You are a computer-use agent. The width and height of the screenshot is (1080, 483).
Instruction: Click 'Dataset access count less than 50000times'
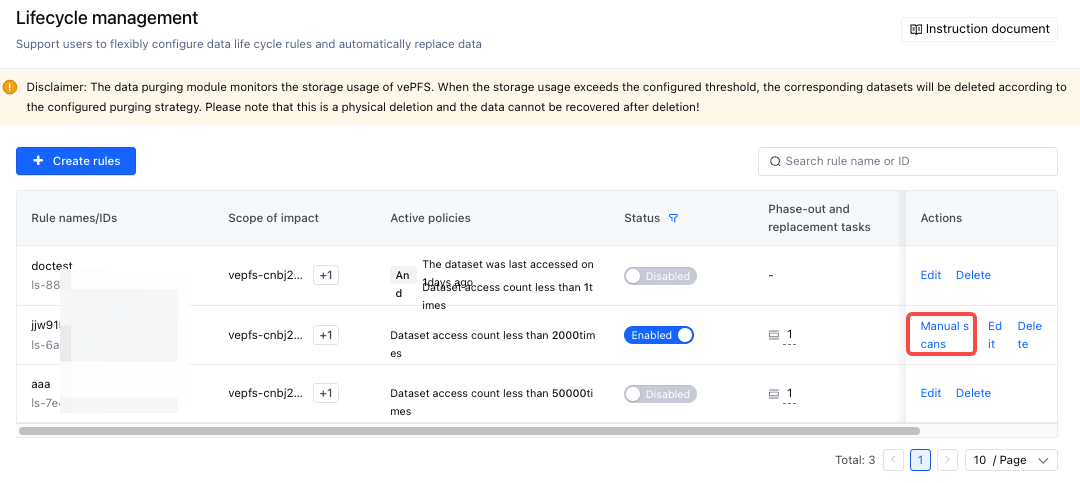click(x=492, y=402)
